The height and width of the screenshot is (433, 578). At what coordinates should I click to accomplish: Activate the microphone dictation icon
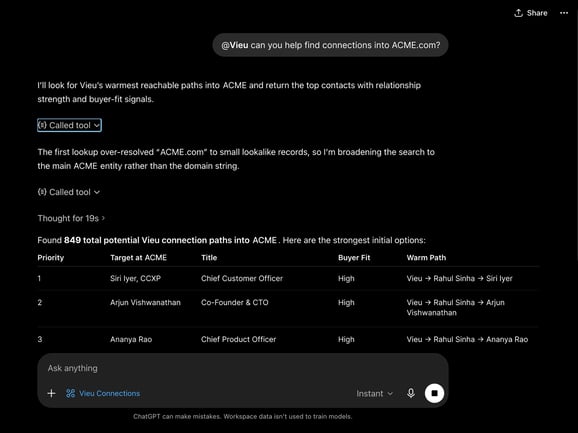(x=411, y=393)
